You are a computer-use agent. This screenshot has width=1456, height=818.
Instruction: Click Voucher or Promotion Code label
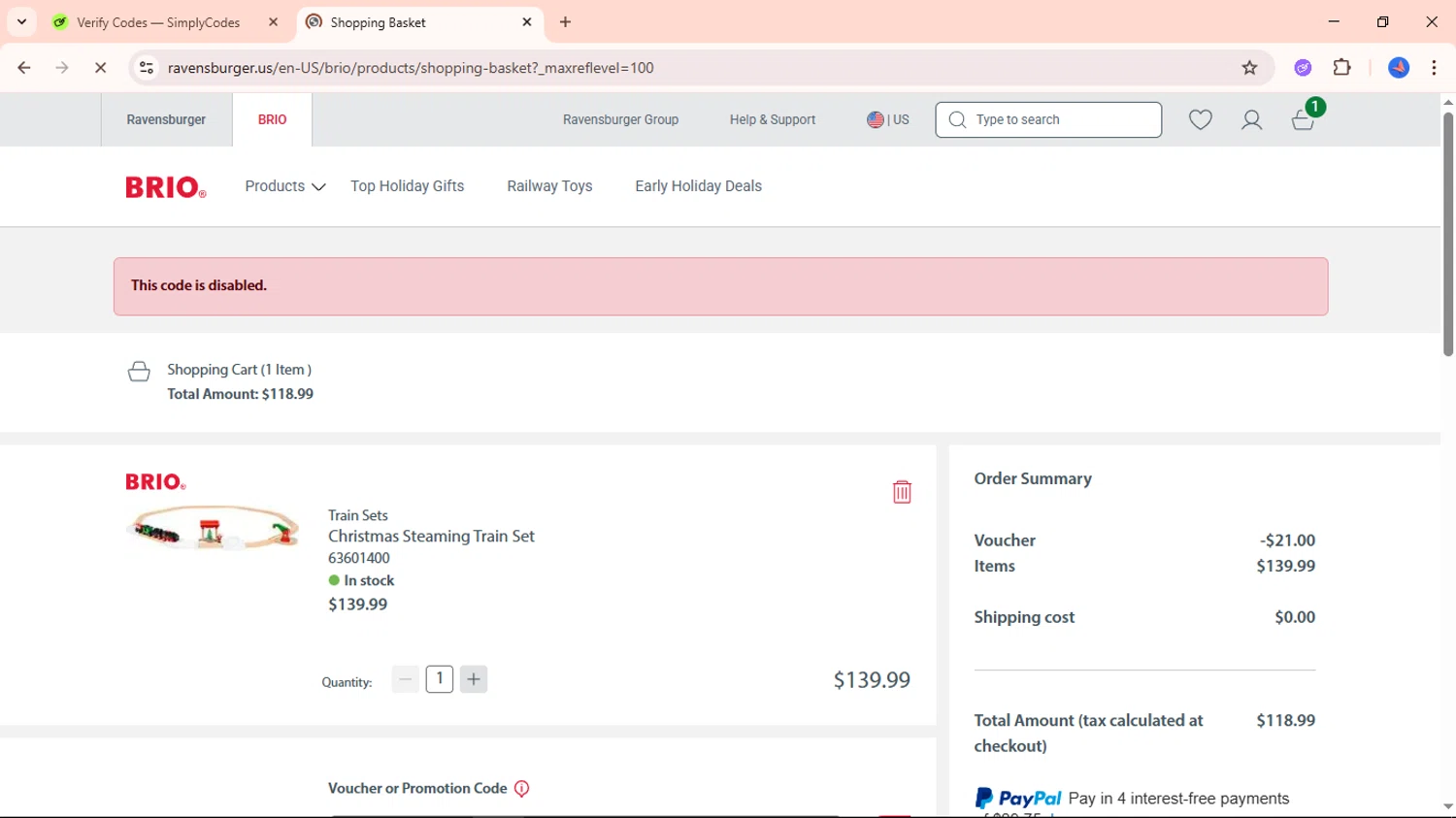tap(417, 788)
